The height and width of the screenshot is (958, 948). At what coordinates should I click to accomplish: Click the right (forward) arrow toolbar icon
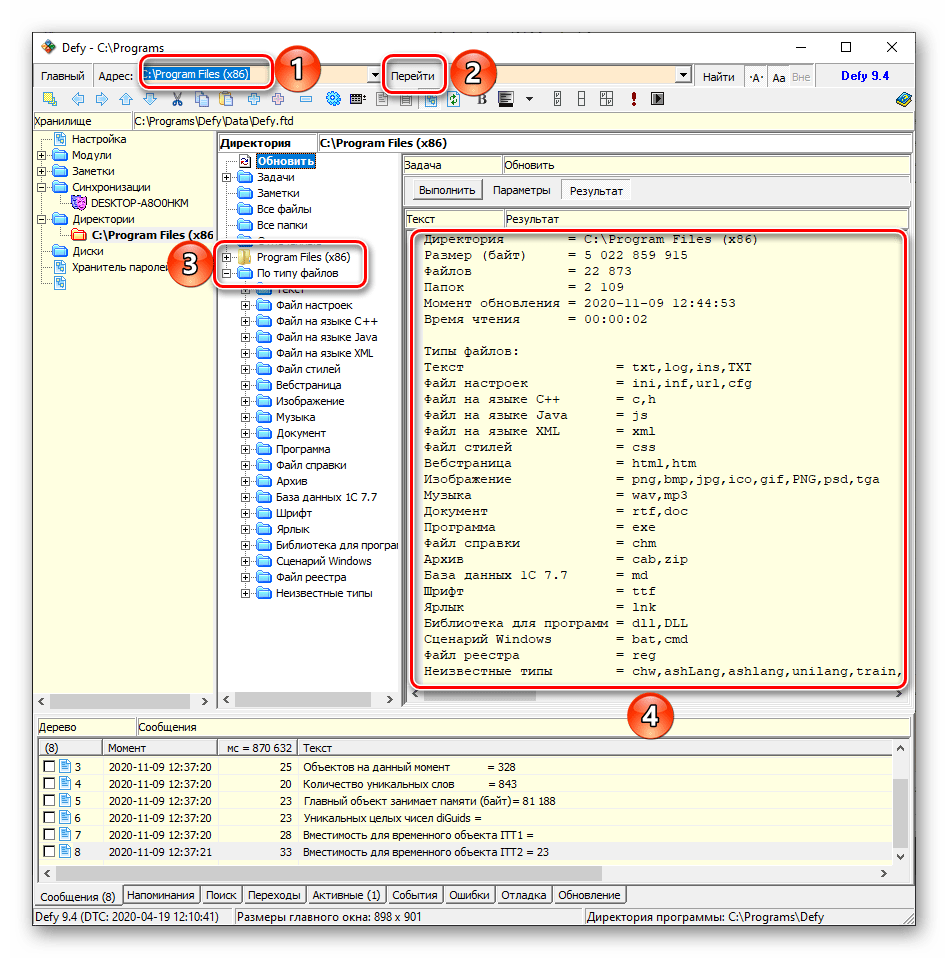pyautogui.click(x=101, y=99)
